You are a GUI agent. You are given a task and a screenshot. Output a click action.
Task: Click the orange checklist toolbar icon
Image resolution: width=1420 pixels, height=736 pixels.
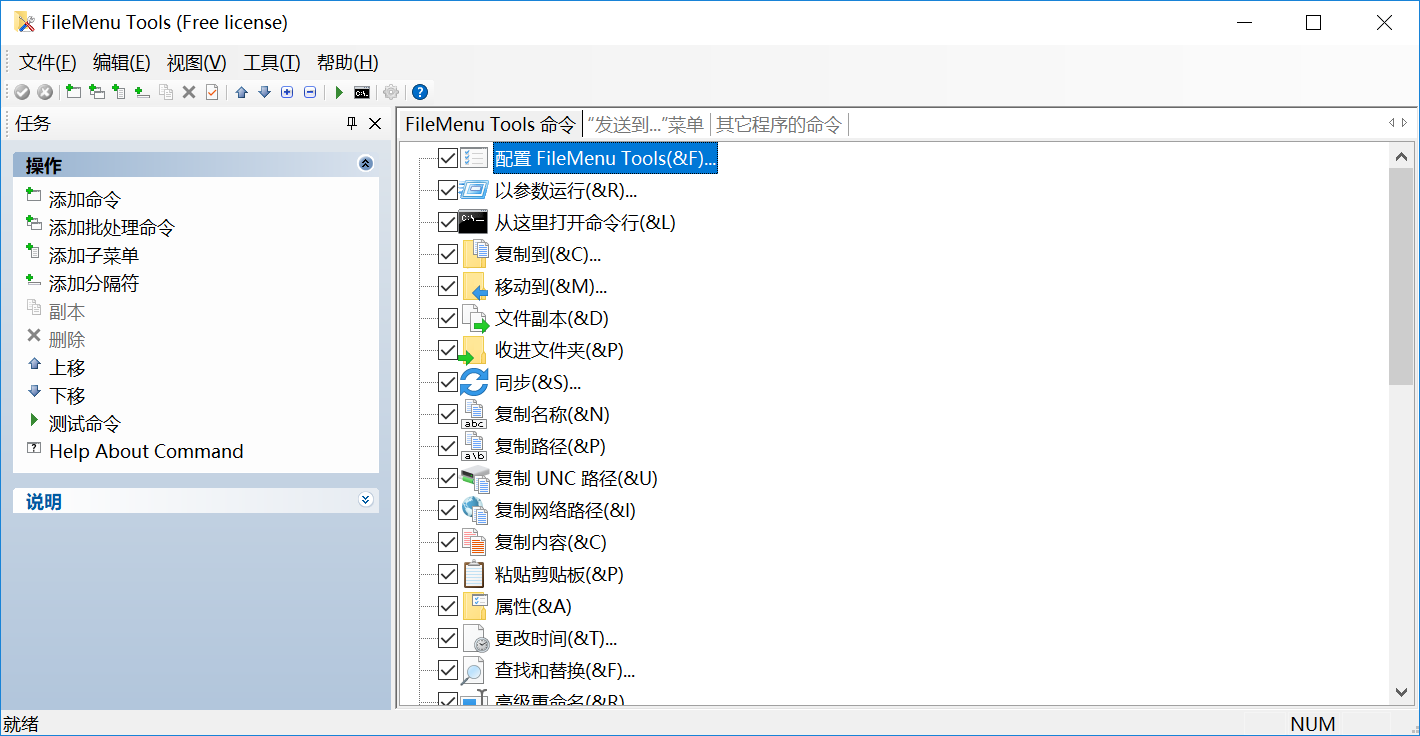(x=212, y=92)
